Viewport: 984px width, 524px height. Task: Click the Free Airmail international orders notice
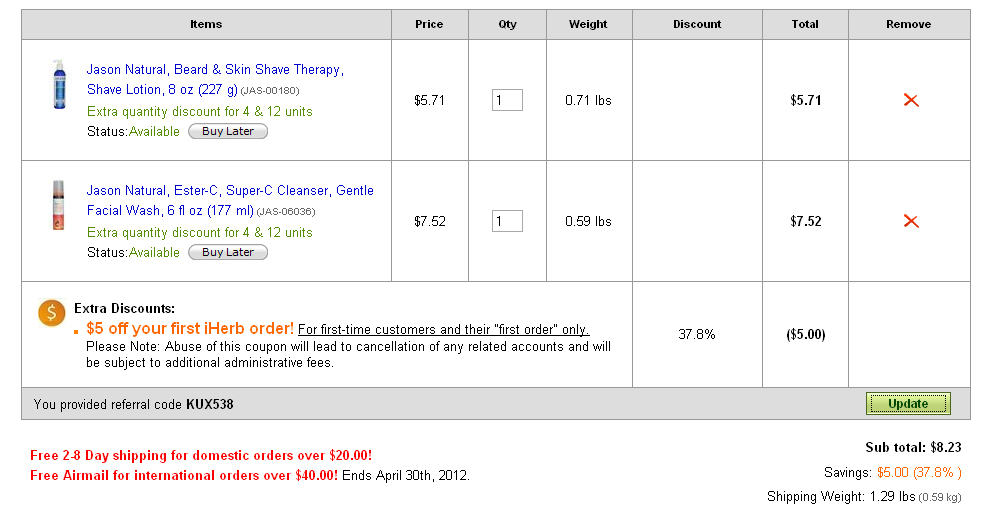pyautogui.click(x=184, y=475)
